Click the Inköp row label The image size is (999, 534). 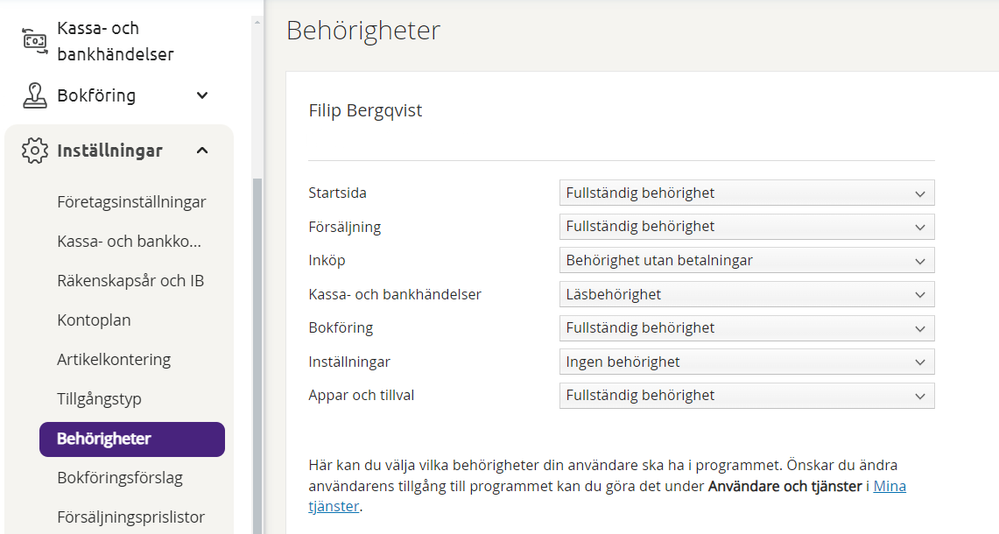pyautogui.click(x=327, y=261)
